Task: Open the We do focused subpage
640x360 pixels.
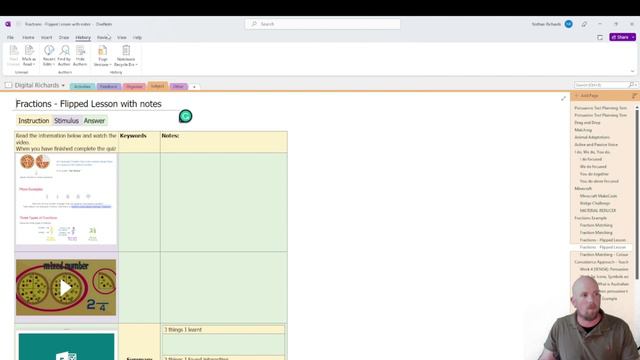Action: (x=593, y=167)
